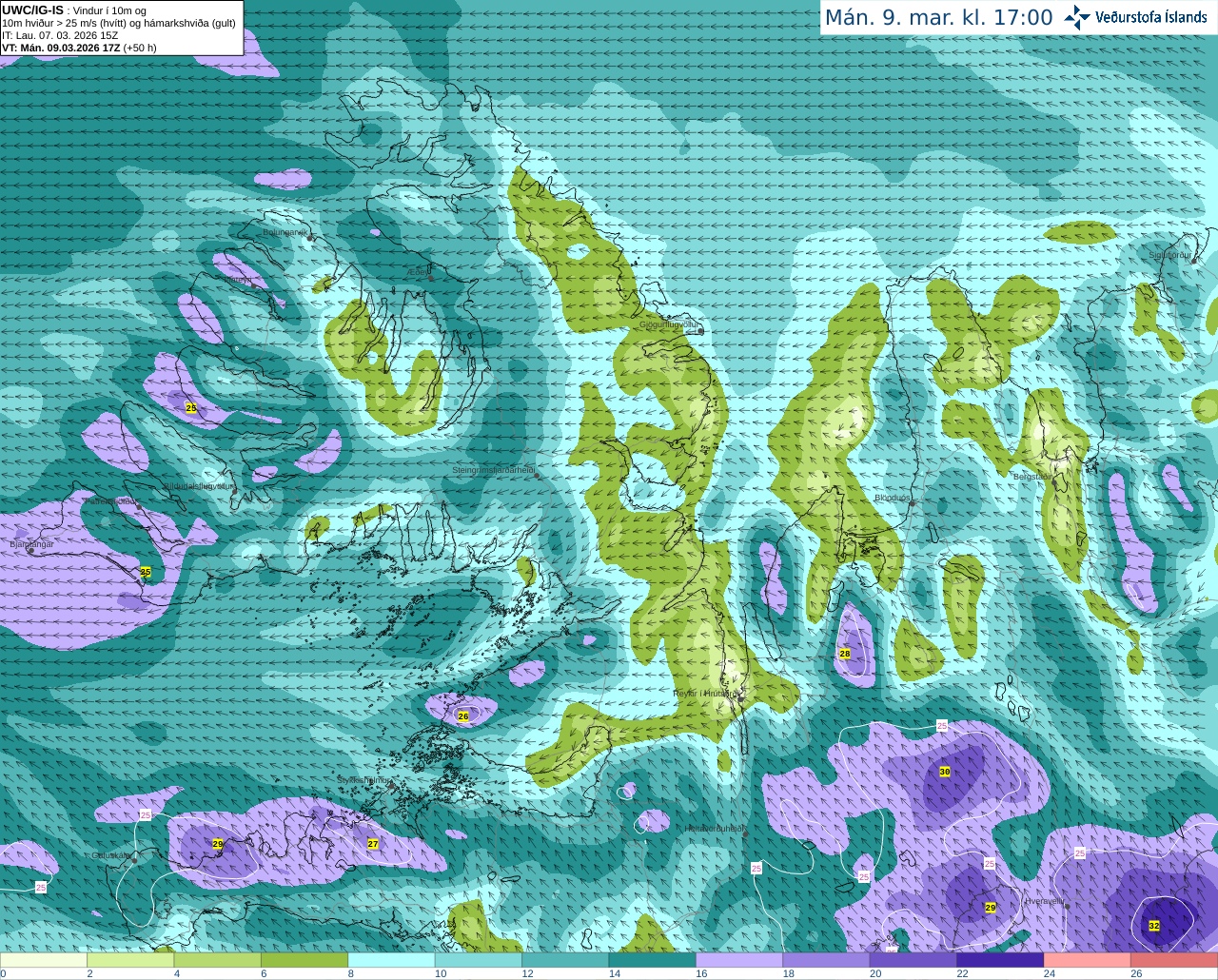Click the Gufuskálar station label
Screen dimensions: 1218x980
pos(111,854)
